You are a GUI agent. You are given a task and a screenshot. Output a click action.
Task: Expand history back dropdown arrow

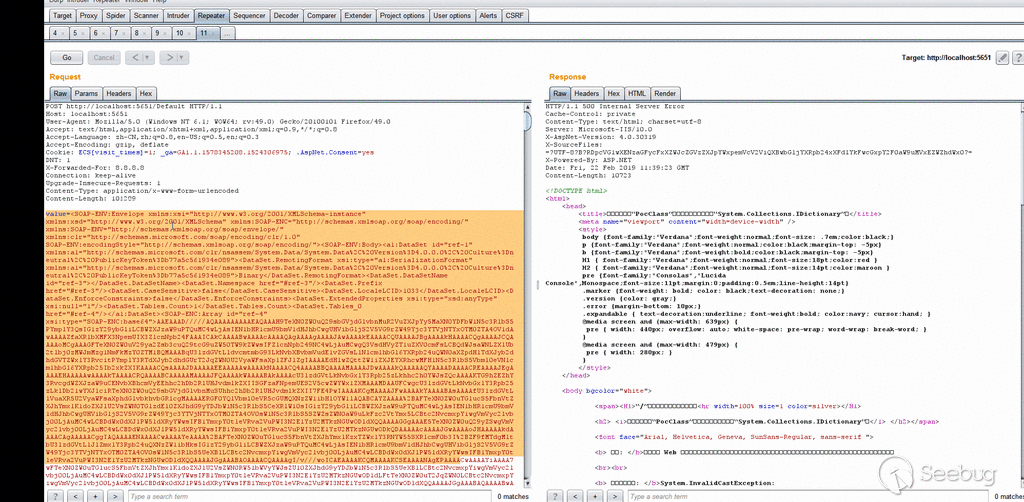coord(149,58)
